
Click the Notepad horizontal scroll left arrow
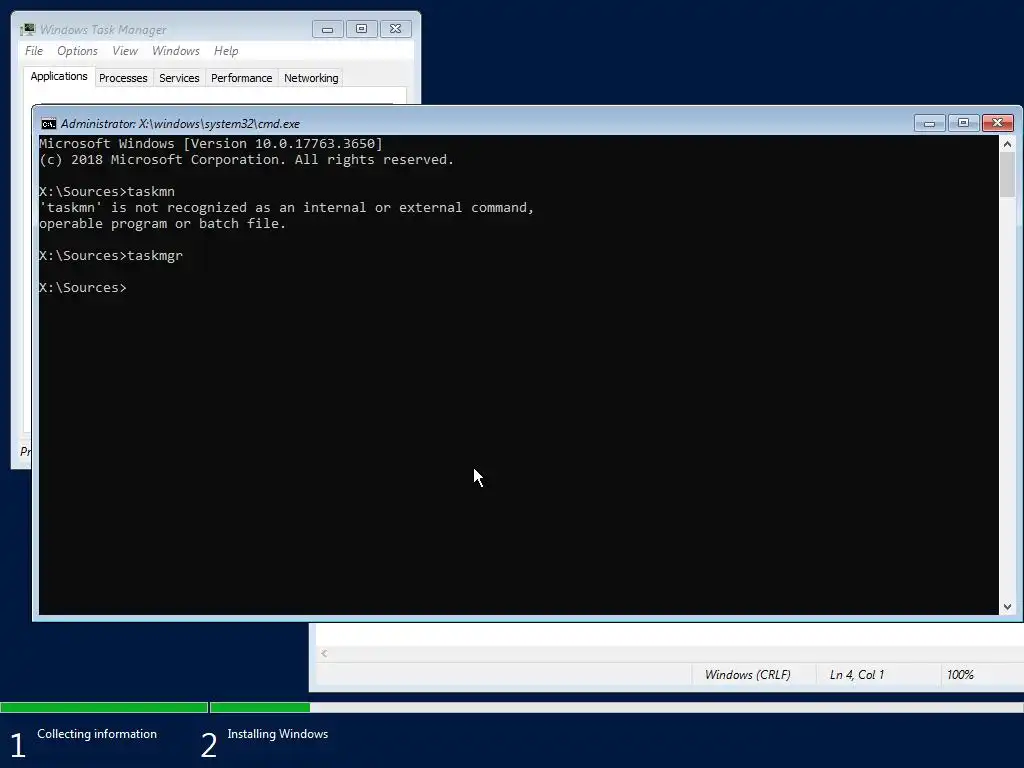324,654
